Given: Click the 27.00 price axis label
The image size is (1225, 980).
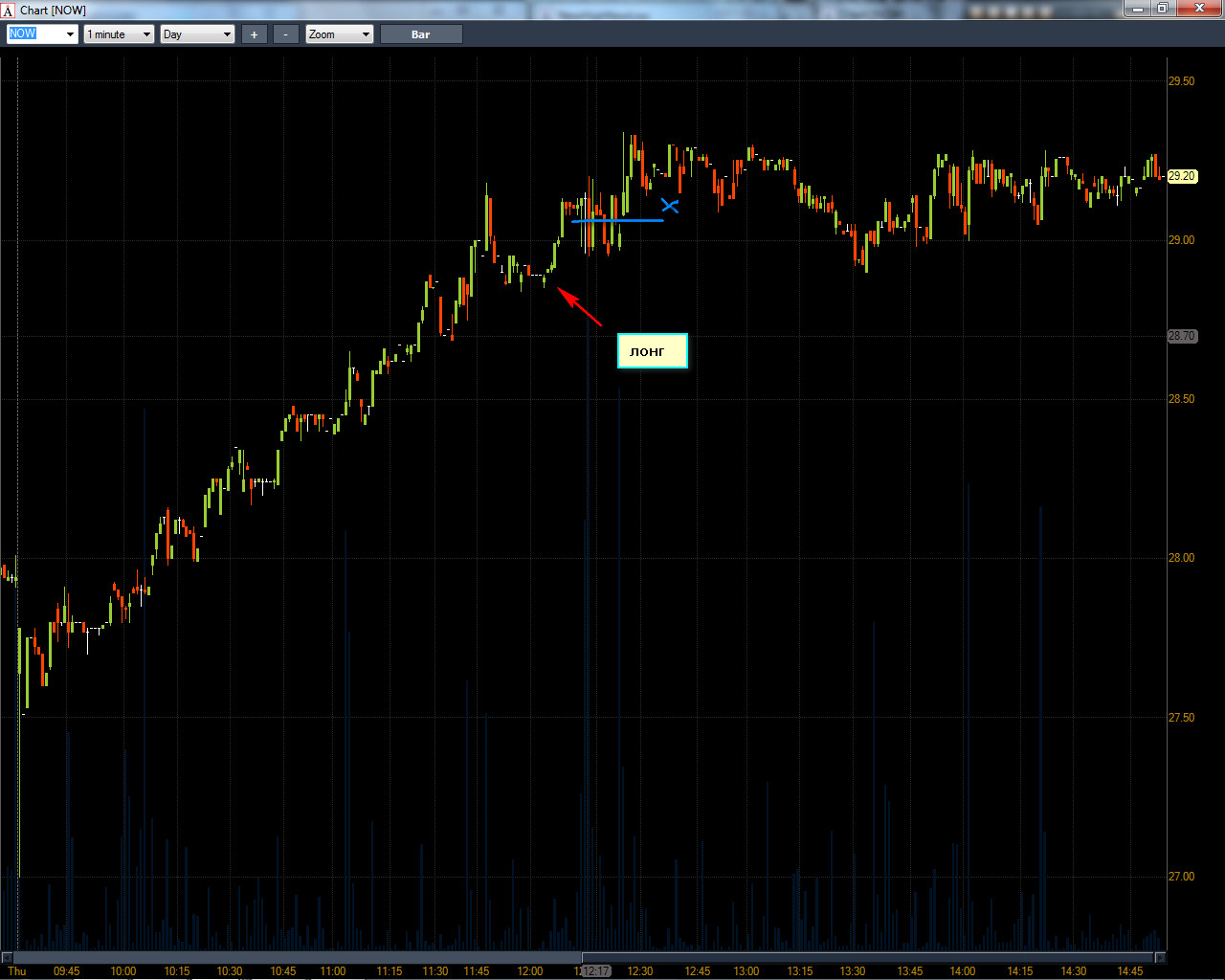Looking at the screenshot, I should point(1181,877).
